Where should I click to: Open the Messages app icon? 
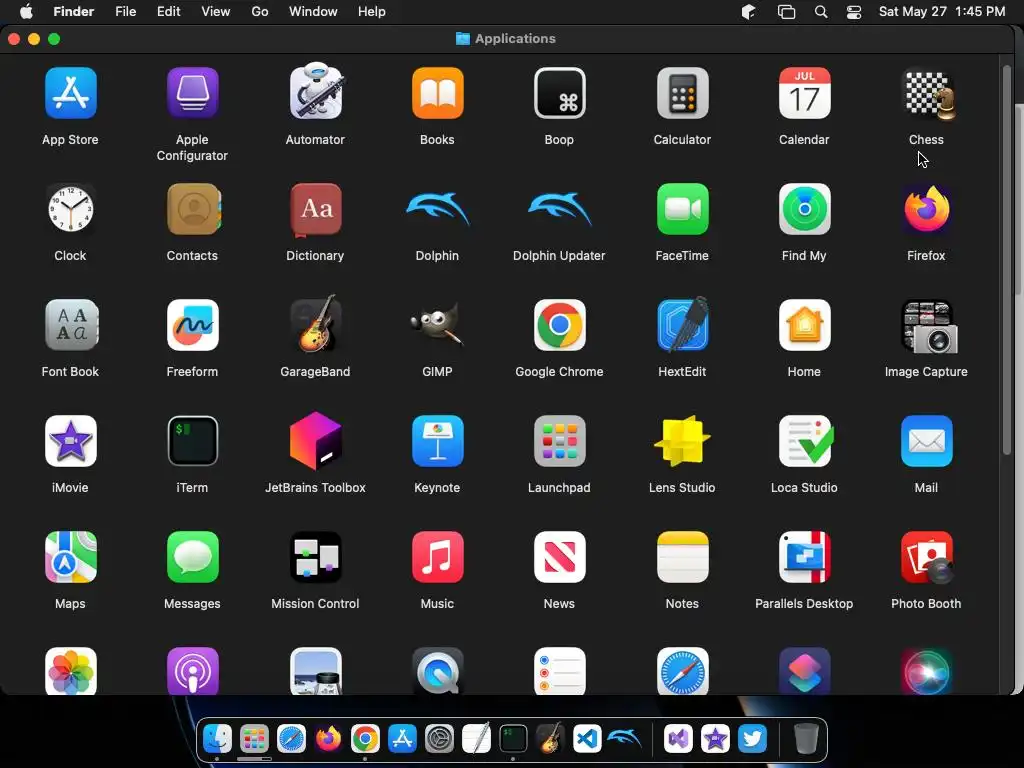[x=193, y=557]
